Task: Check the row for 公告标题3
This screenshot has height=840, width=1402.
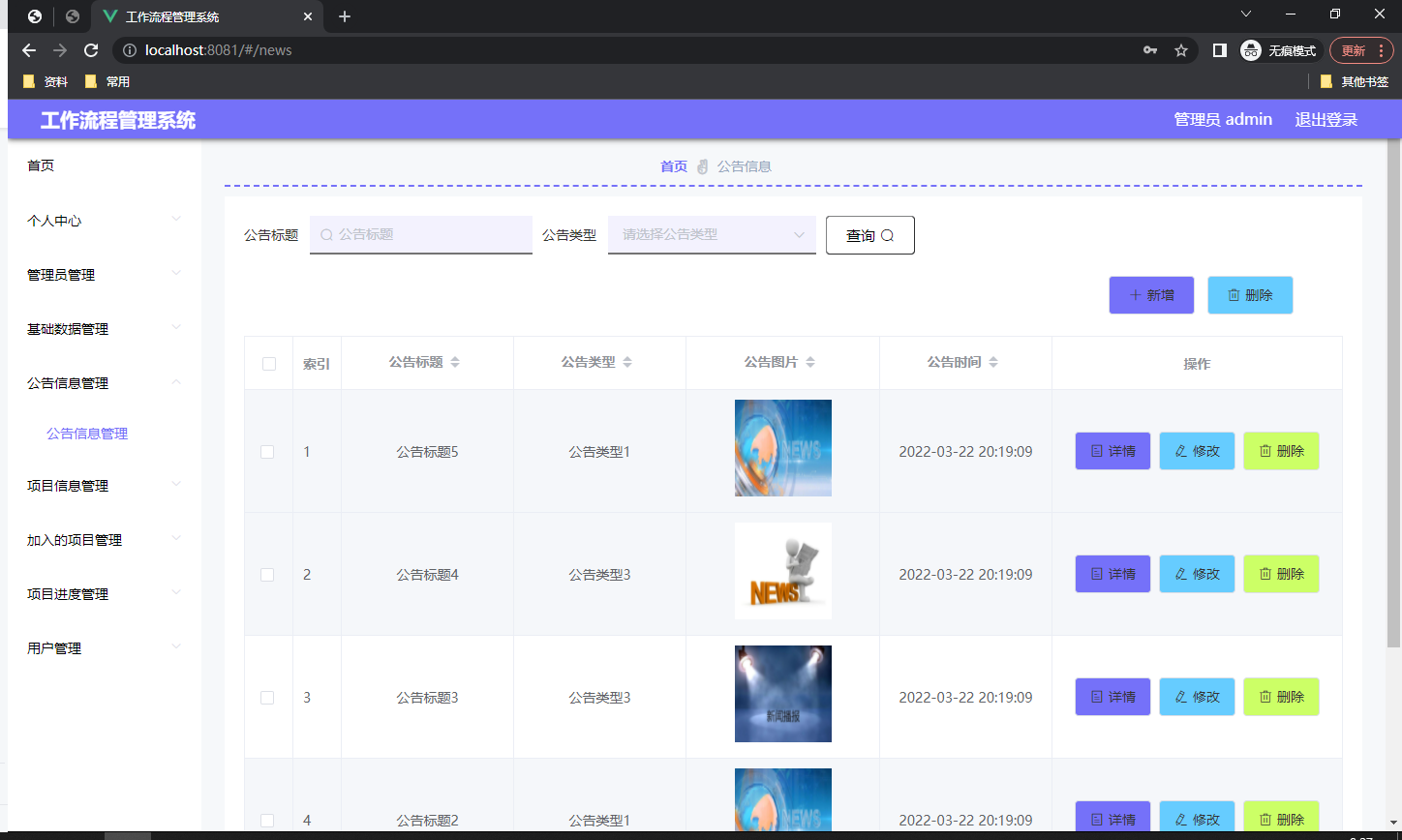Action: click(x=267, y=698)
